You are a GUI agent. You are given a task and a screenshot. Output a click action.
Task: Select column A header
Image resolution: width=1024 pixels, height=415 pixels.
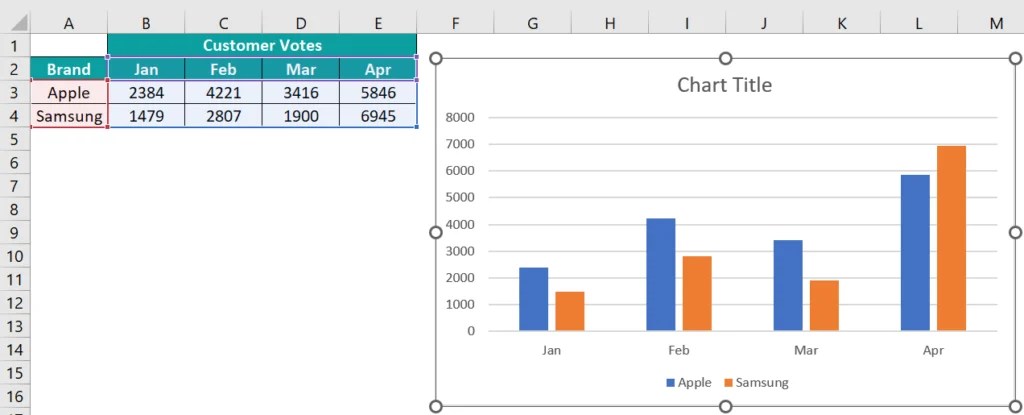pos(69,24)
